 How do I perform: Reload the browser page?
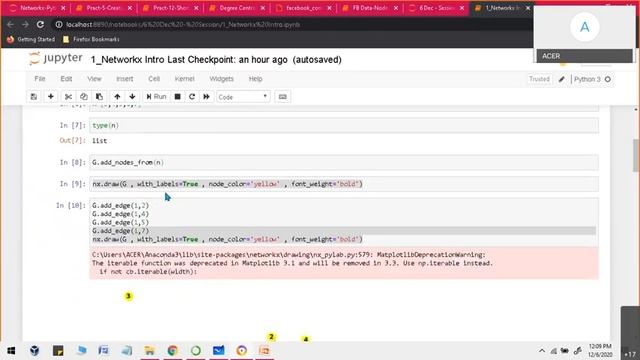click(x=40, y=24)
